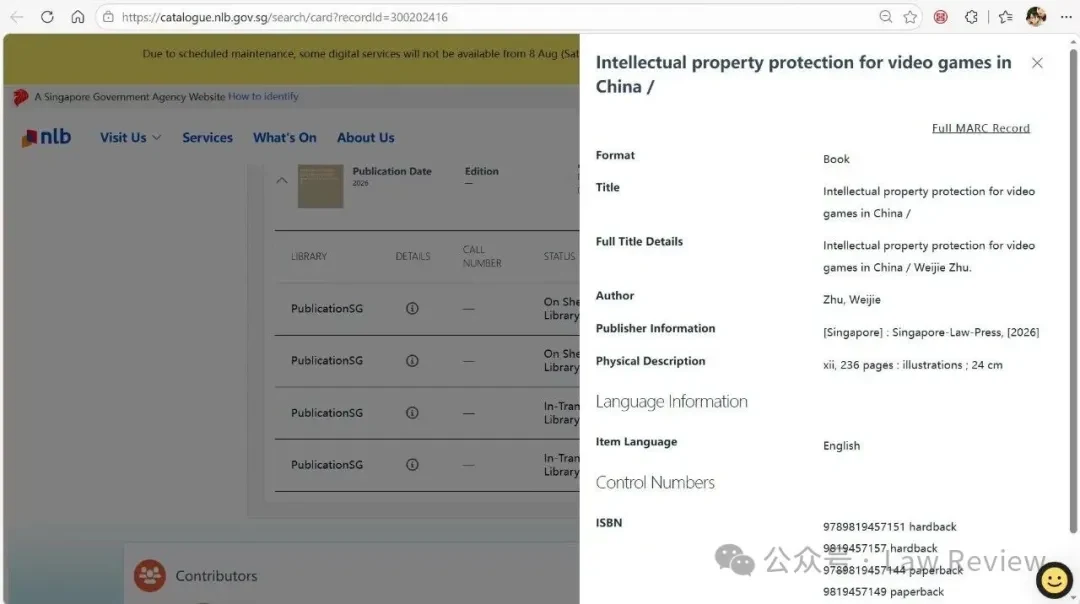The width and height of the screenshot is (1080, 604).
Task: Select ISBN 9819457149 paperback text
Action: tap(883, 592)
